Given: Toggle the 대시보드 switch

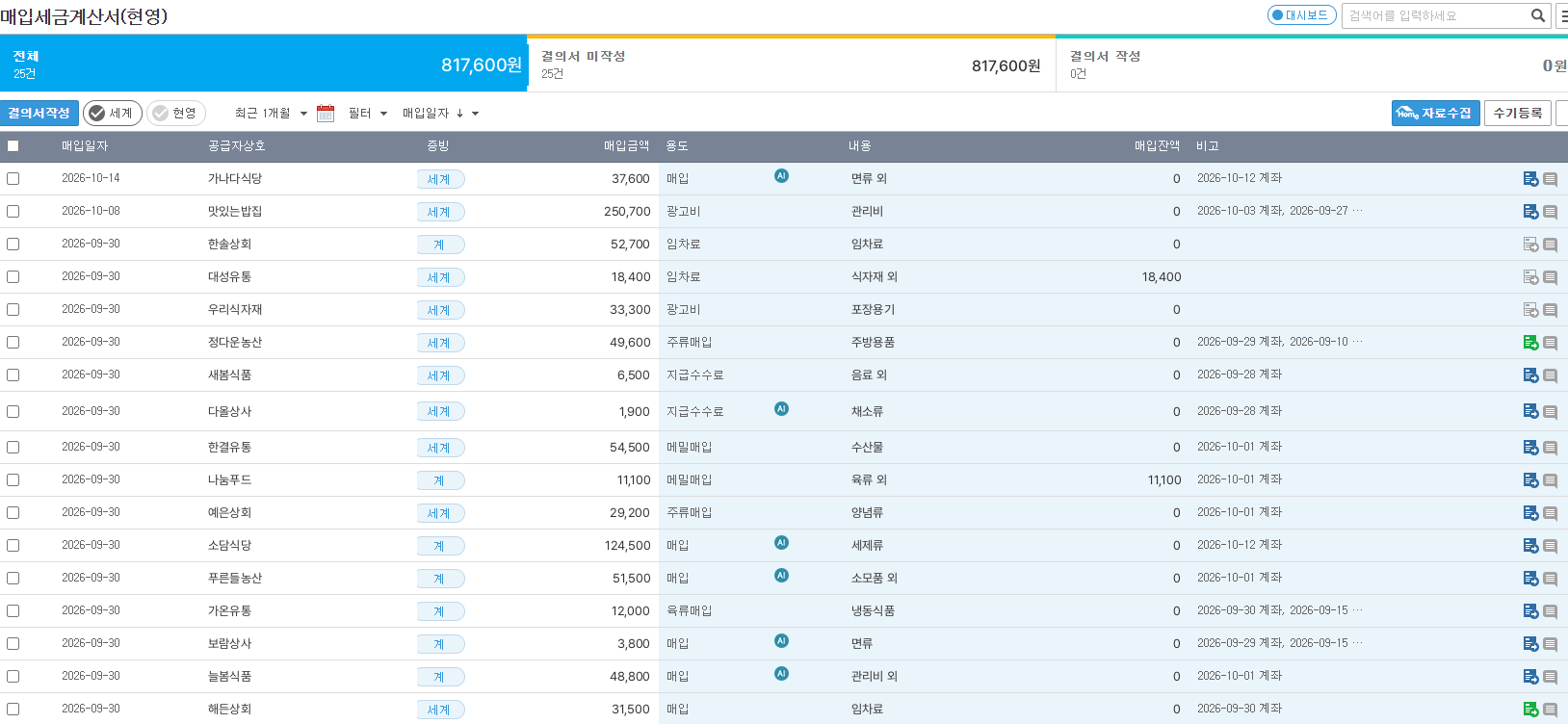Looking at the screenshot, I should 1301,15.
